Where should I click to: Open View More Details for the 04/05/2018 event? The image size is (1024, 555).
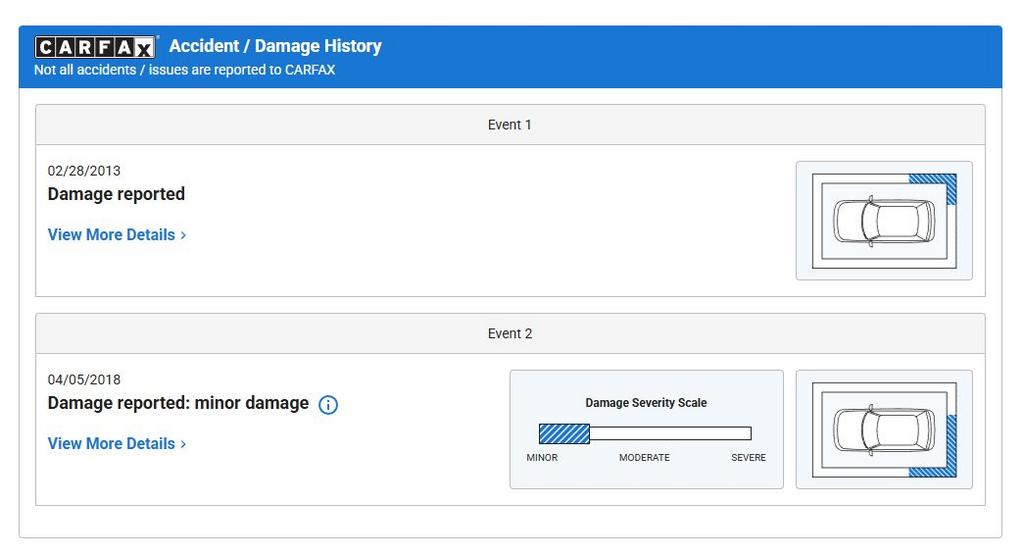click(111, 444)
